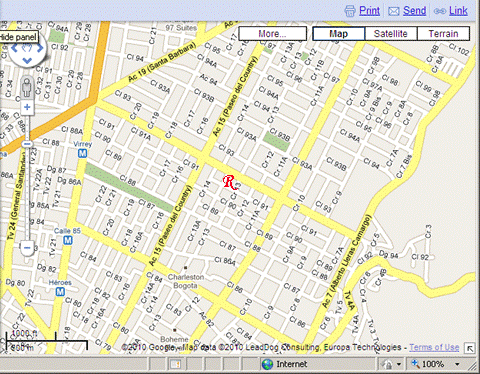Image resolution: width=480 pixels, height=374 pixels.
Task: Select the Virrey metro station icon
Action: pyautogui.click(x=82, y=153)
